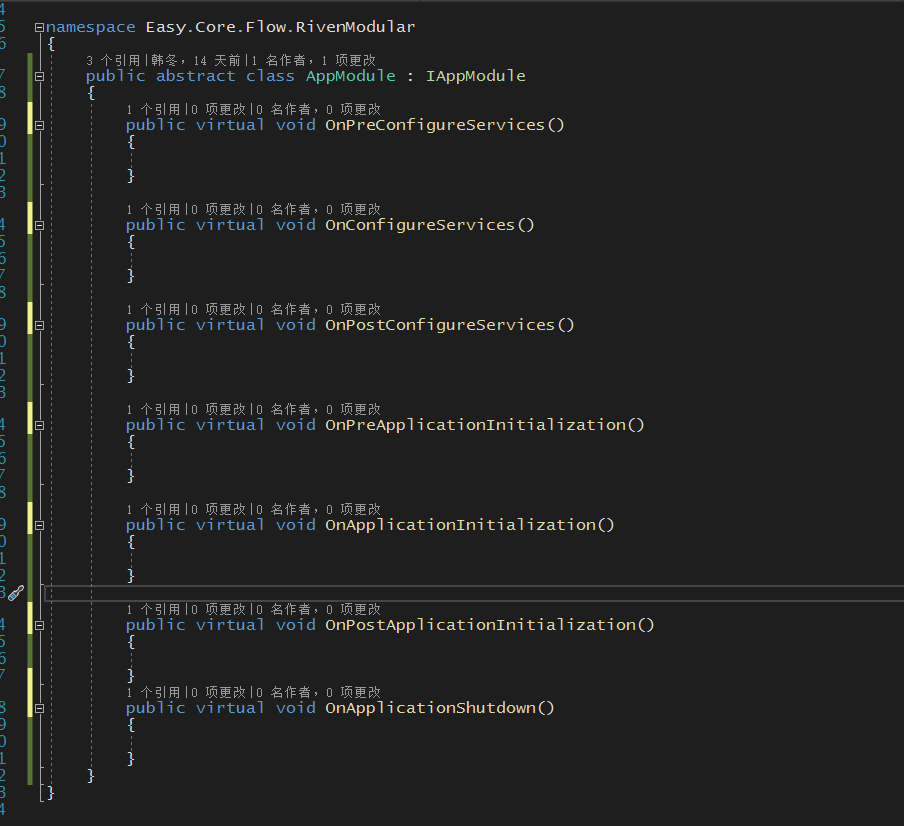This screenshot has width=904, height=826.
Task: Open CodeLens references above OnPreApplicationInitialization
Action: point(153,409)
